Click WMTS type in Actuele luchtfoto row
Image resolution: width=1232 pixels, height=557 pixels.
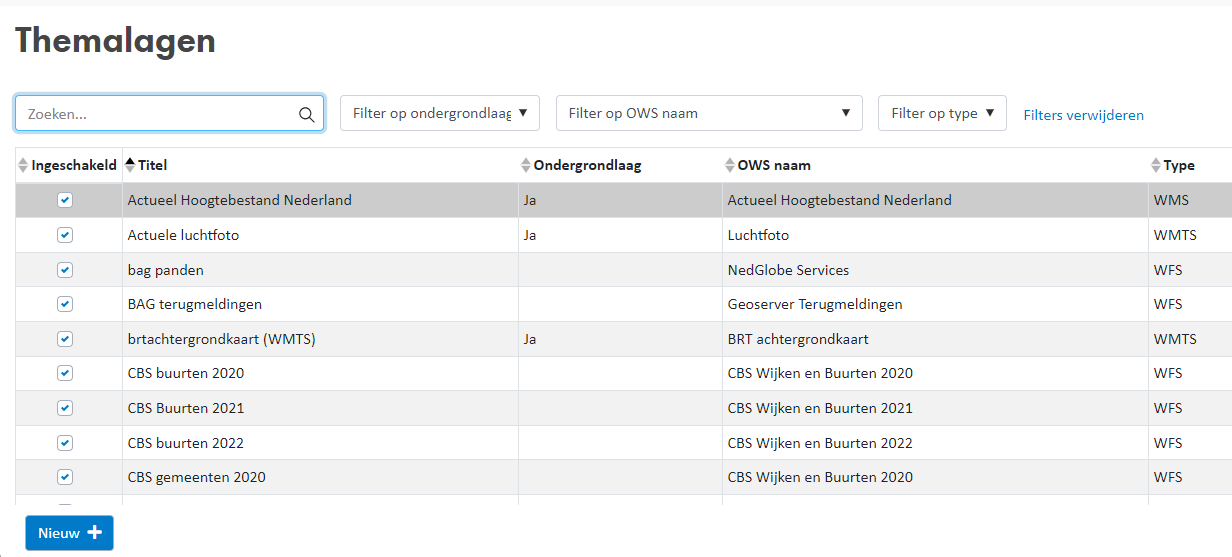pyautogui.click(x=1175, y=235)
